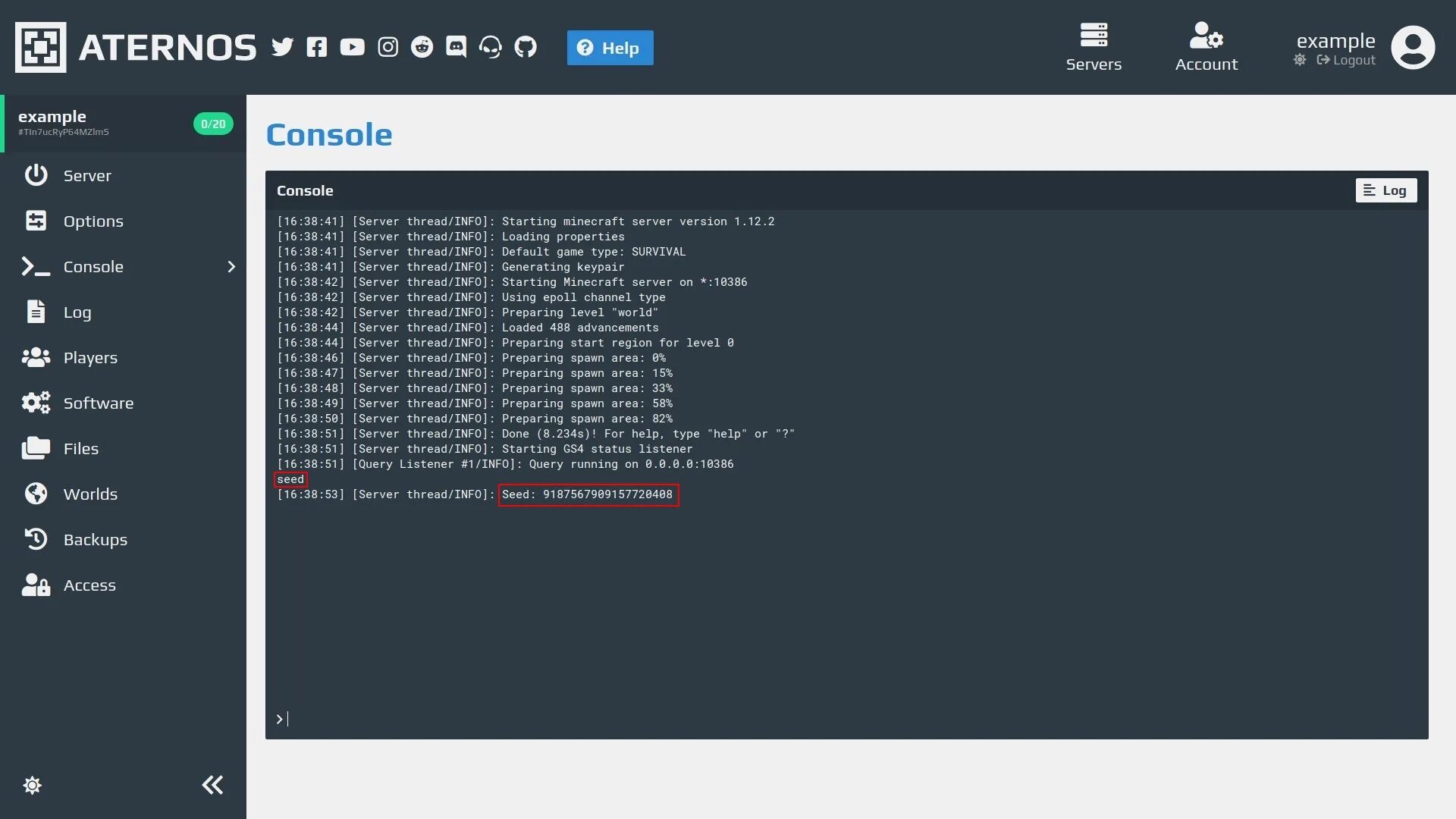Click the Log sidebar item
The height and width of the screenshot is (819, 1456).
click(77, 312)
